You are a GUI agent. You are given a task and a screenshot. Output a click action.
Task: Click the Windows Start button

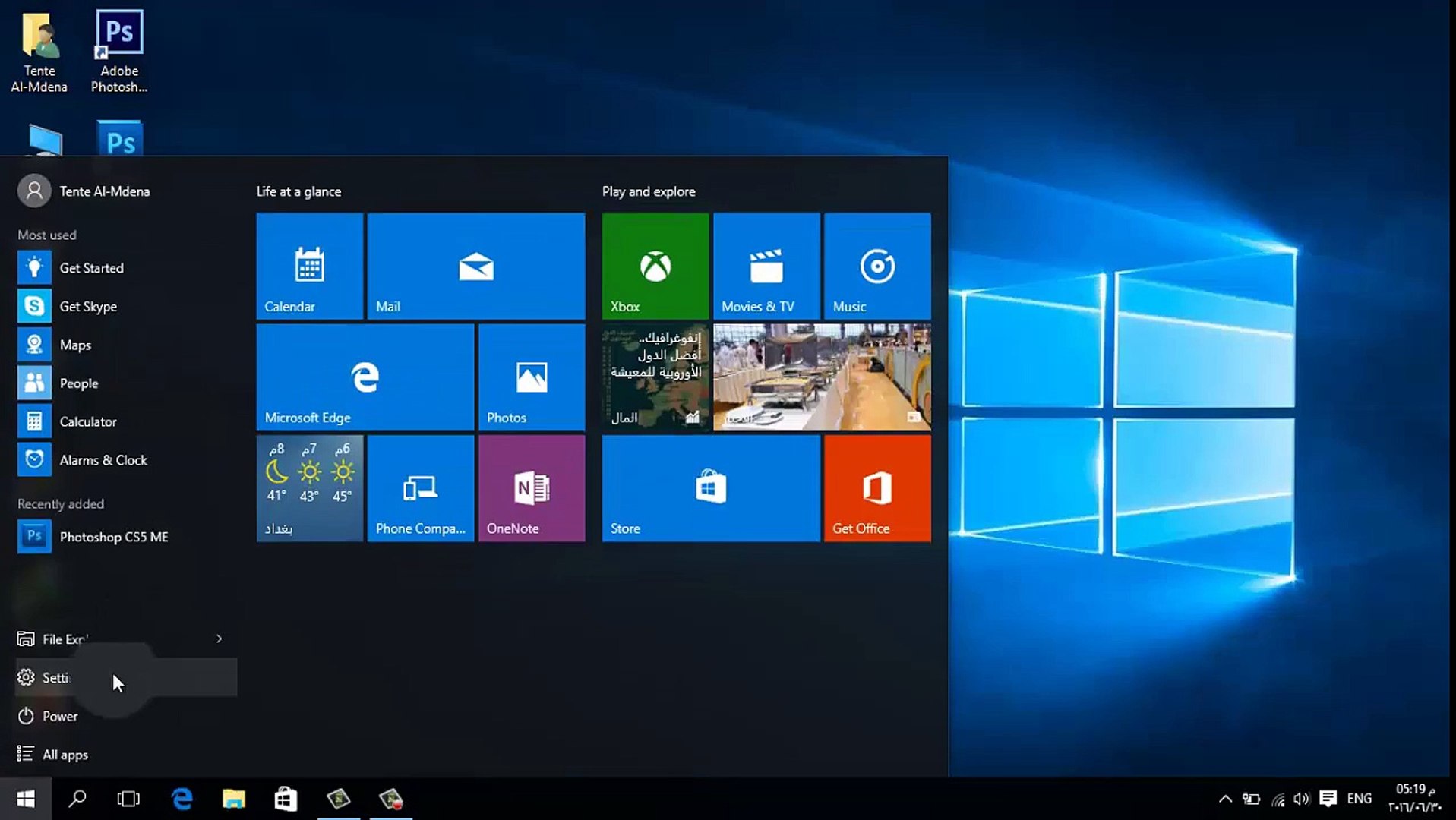[26, 799]
